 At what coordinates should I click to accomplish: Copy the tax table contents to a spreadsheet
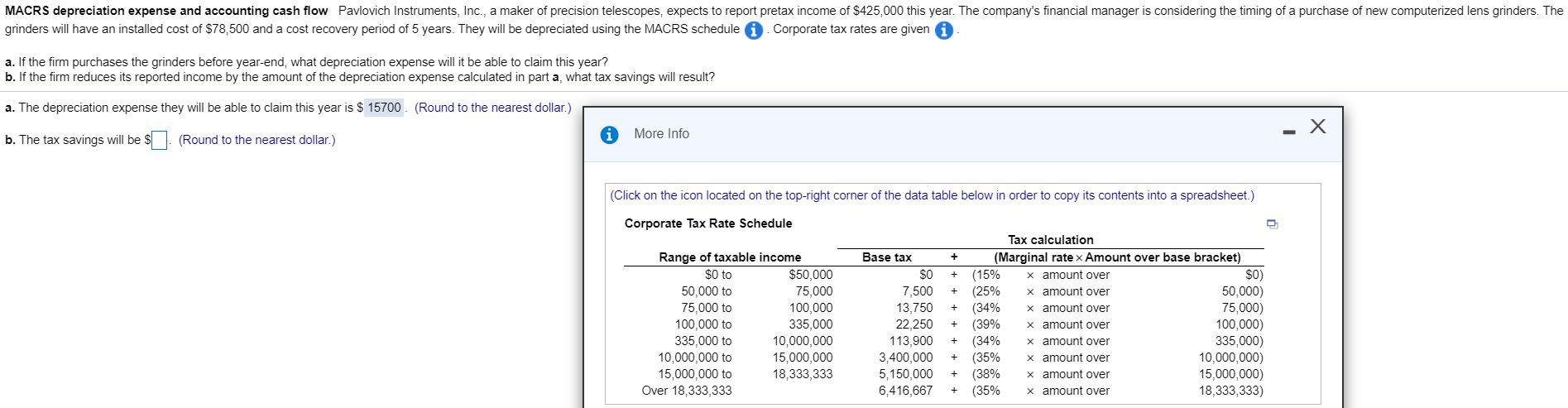point(1271,223)
